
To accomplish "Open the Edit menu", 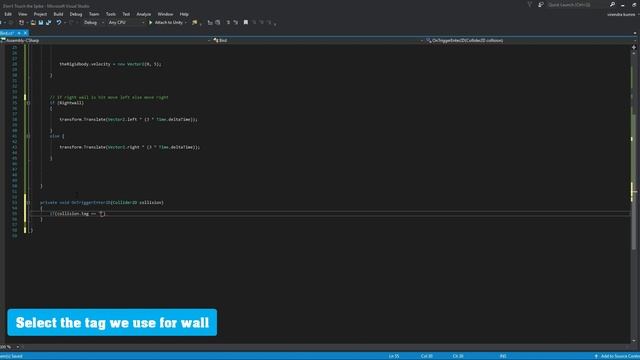I will tap(8, 14).
